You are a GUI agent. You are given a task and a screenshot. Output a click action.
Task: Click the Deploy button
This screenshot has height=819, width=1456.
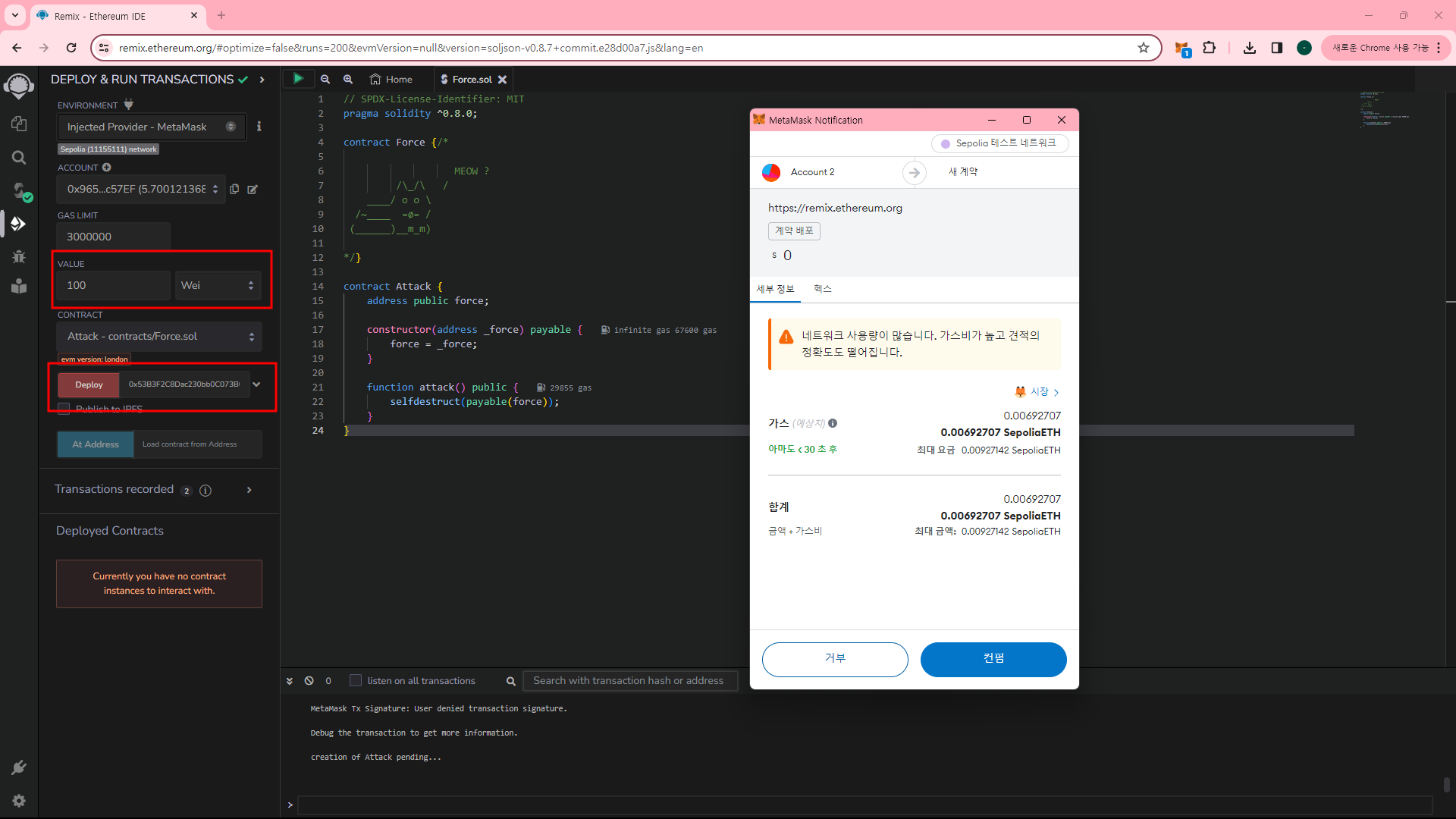click(x=89, y=384)
